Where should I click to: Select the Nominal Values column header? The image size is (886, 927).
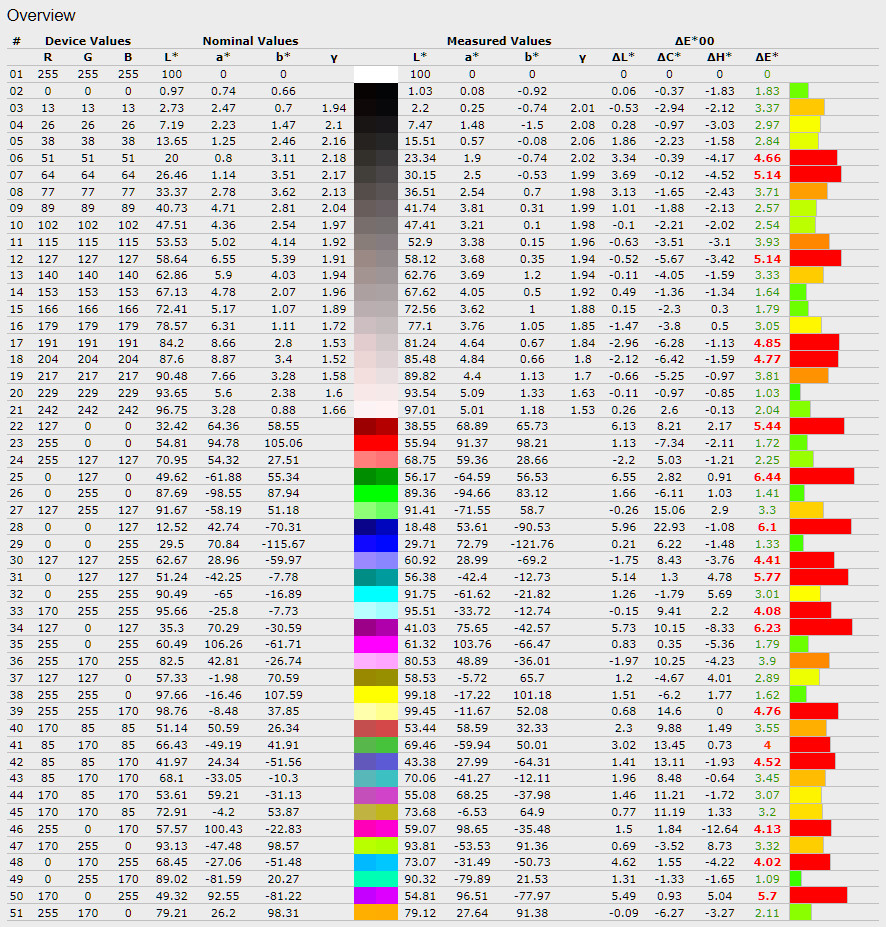[250, 41]
